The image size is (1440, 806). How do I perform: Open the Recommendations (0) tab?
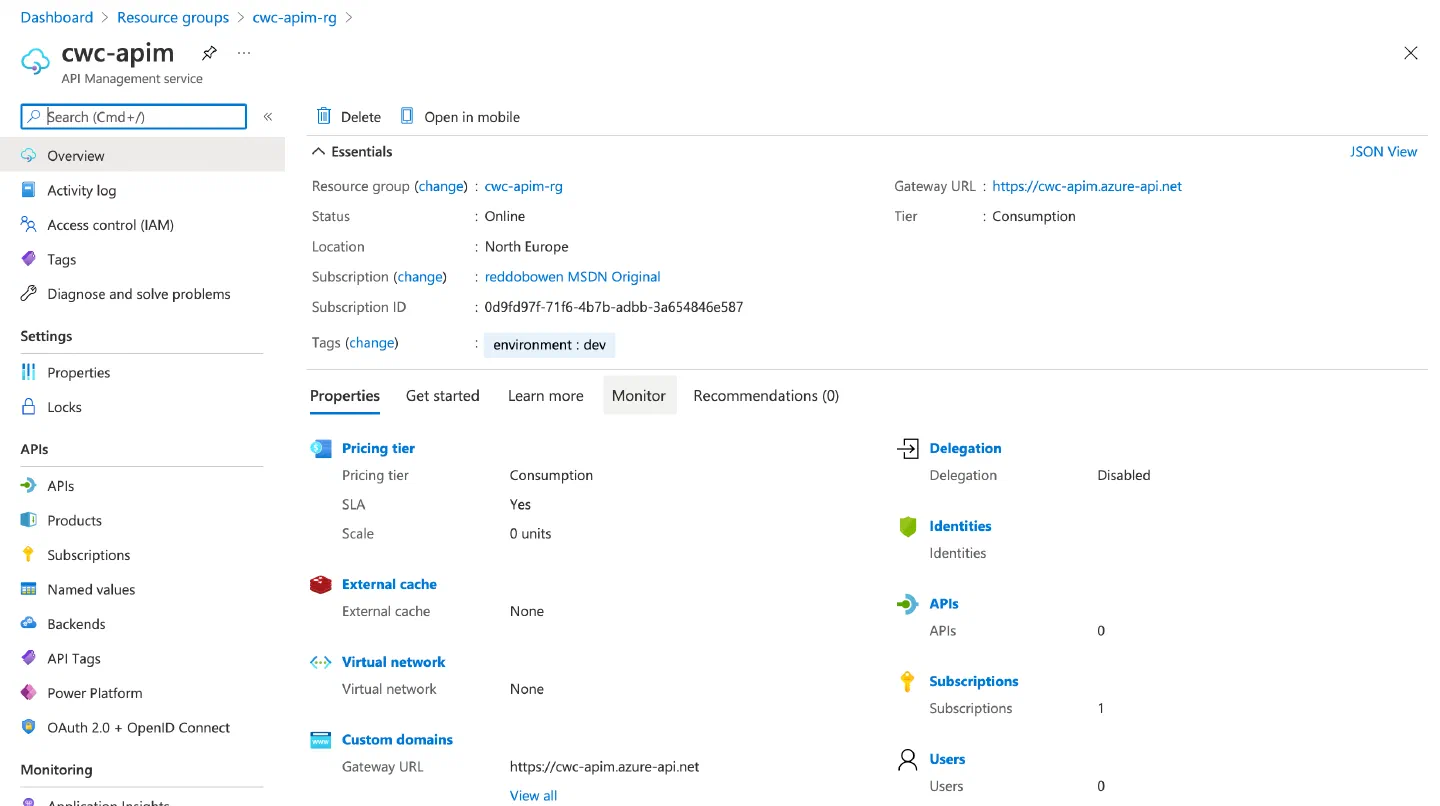coord(766,396)
